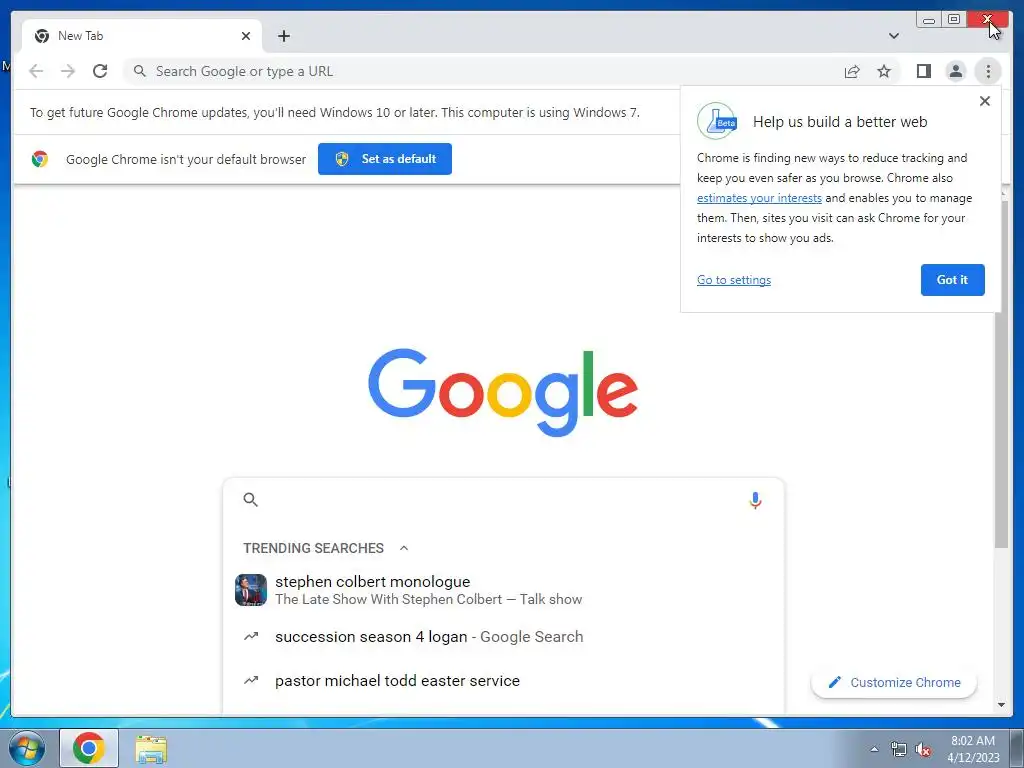Click the address bar search icon

tap(139, 71)
